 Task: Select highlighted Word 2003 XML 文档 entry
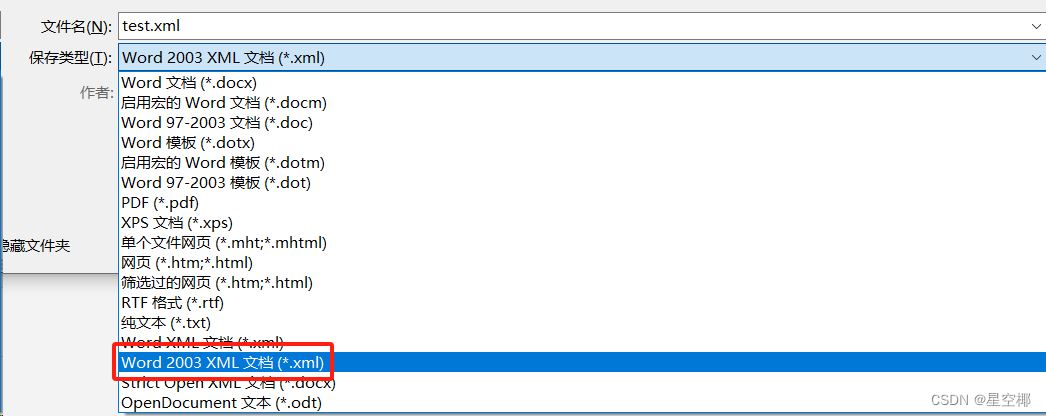pyautogui.click(x=582, y=363)
